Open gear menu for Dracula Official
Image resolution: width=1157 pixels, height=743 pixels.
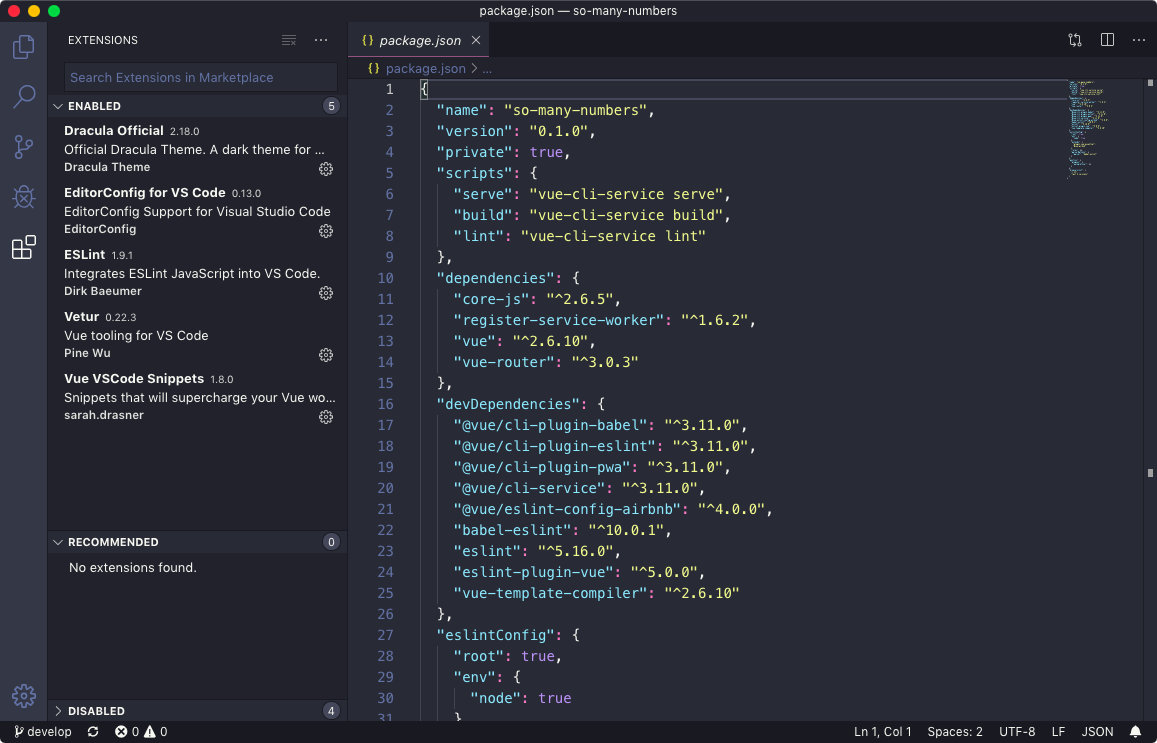point(325,169)
